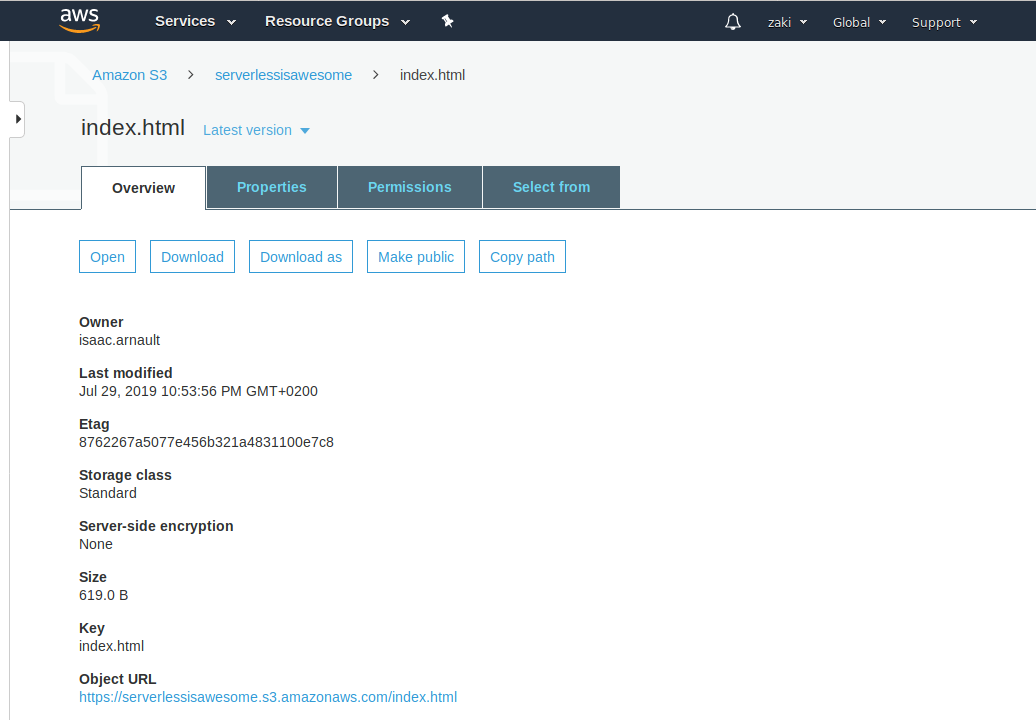The height and width of the screenshot is (720, 1036).
Task: Open the Select from tab
Action: point(551,186)
